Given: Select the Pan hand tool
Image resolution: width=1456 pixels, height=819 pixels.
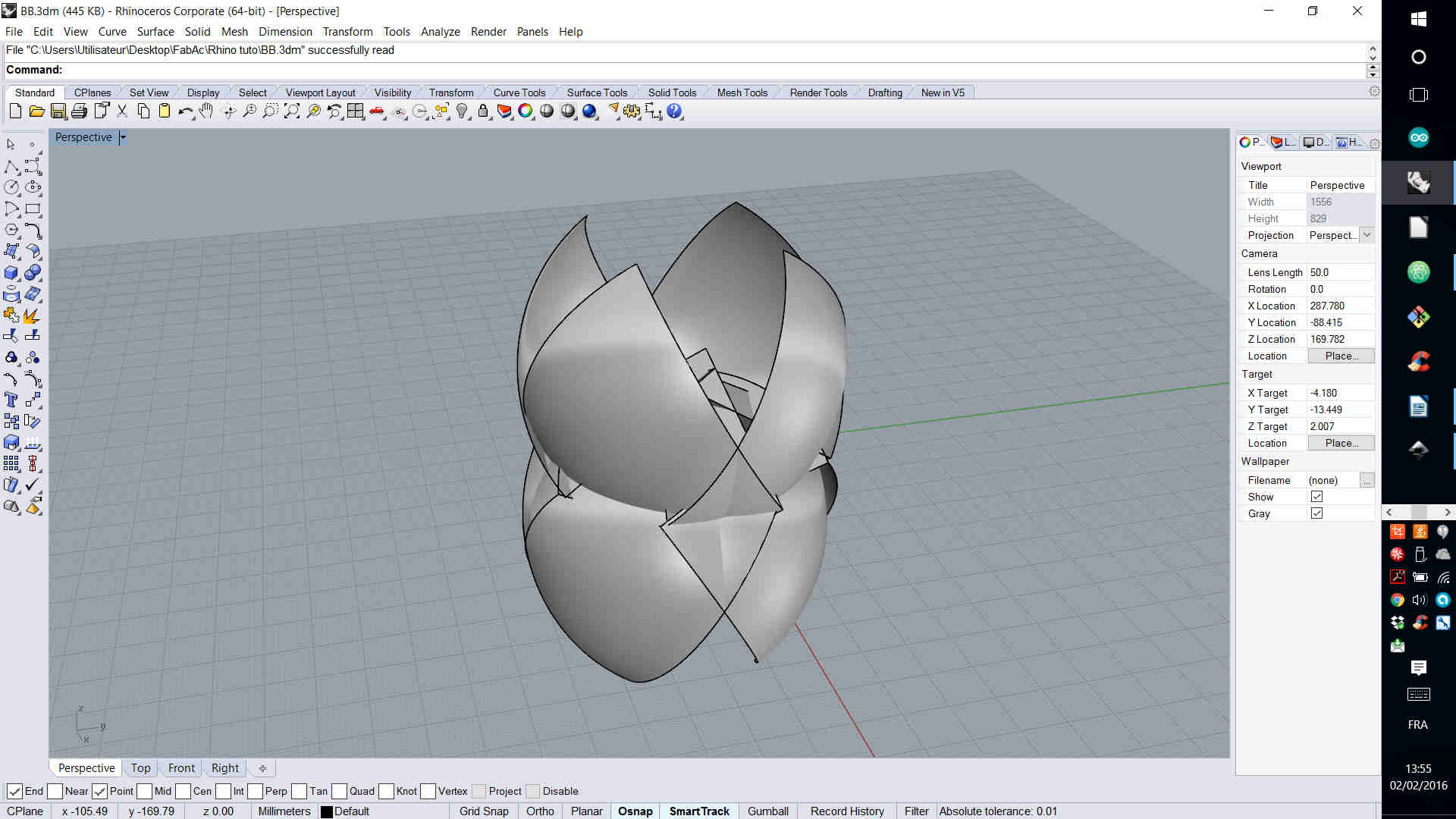Looking at the screenshot, I should (x=206, y=111).
